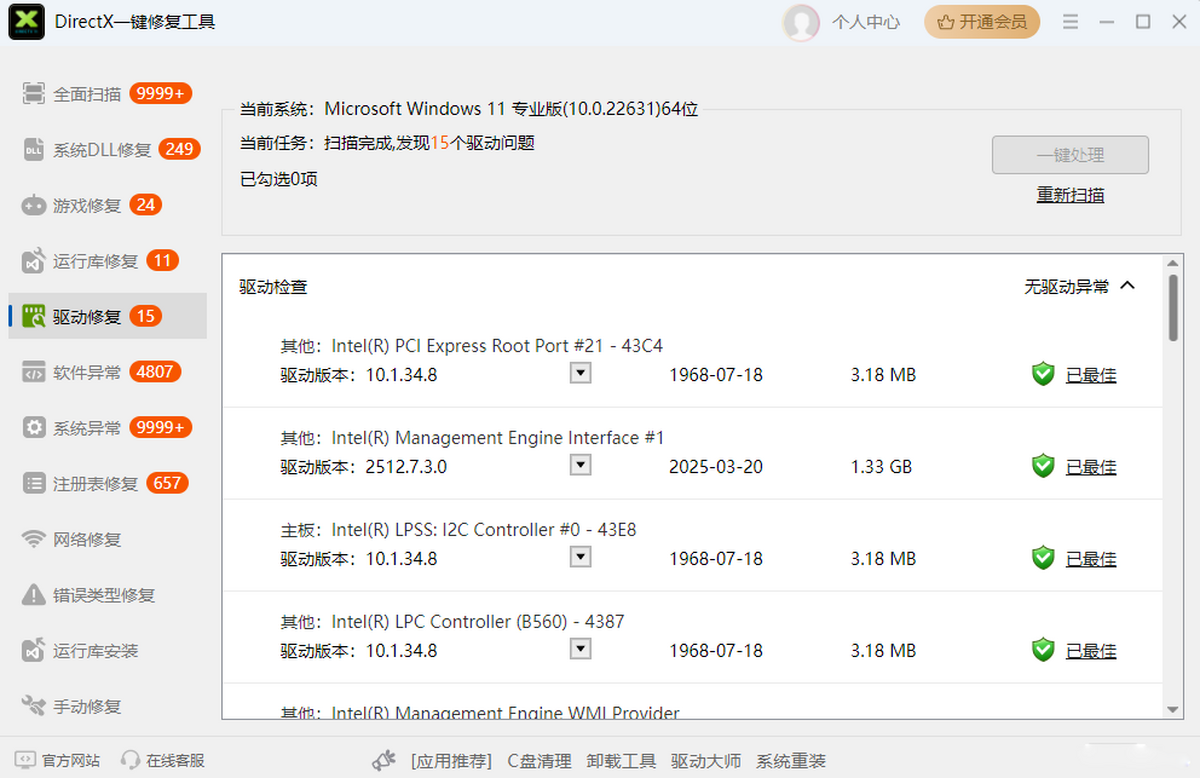
Task: Open C盘清理 in the bottom bar
Action: click(539, 761)
